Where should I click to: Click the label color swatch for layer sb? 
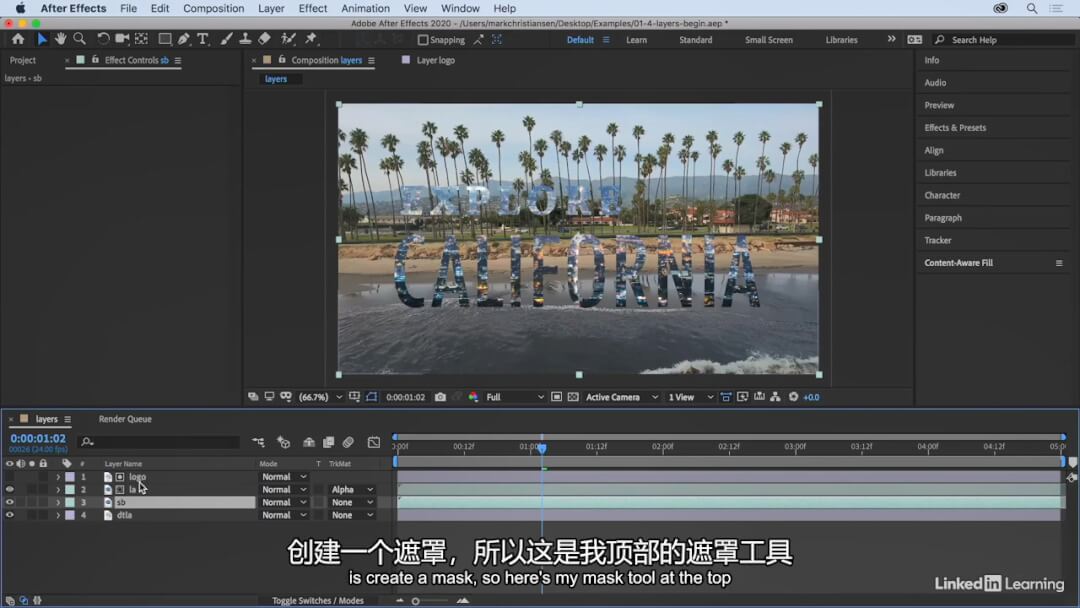click(70, 503)
